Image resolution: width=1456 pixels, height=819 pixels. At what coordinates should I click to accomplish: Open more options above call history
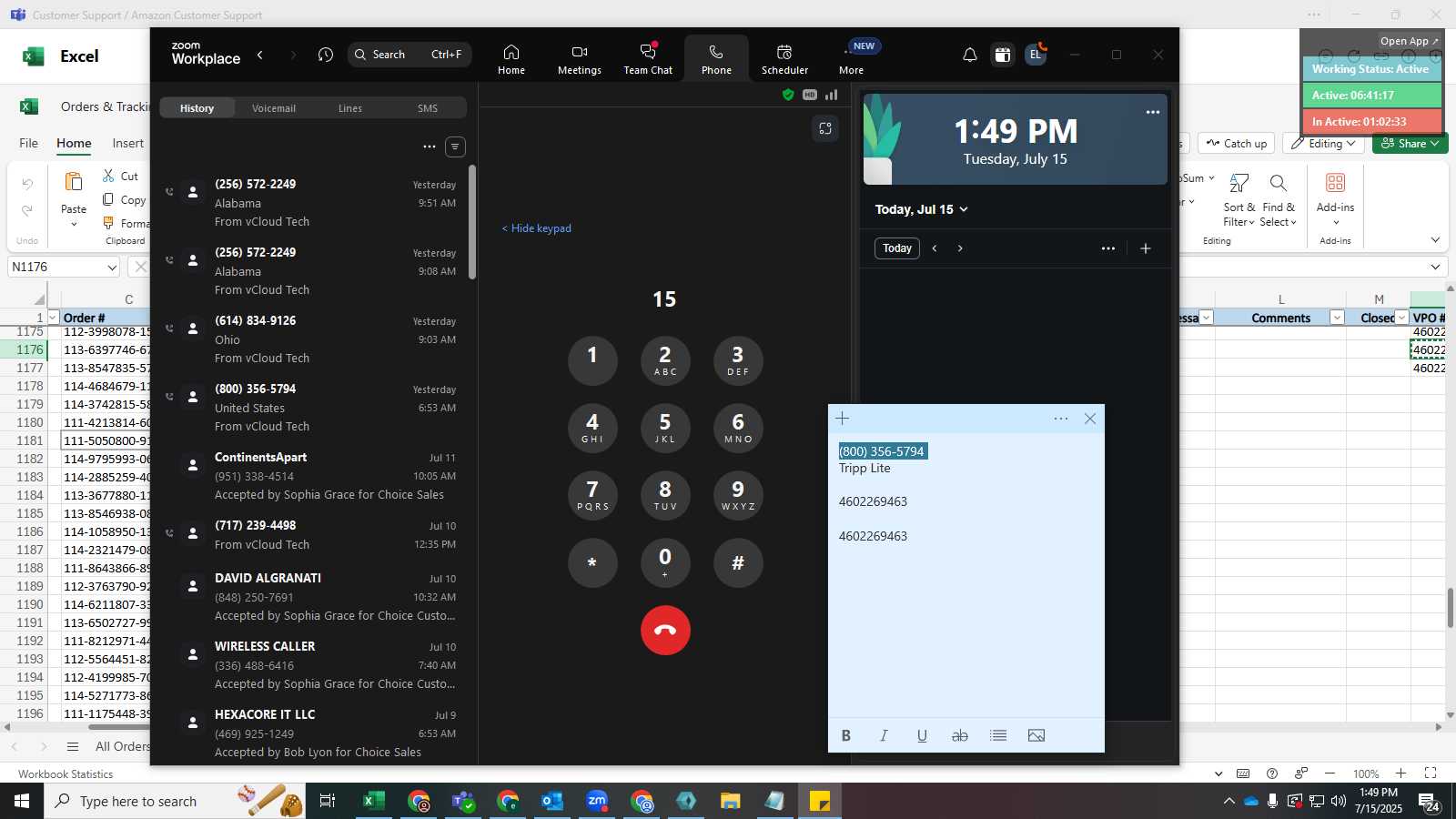[x=429, y=147]
